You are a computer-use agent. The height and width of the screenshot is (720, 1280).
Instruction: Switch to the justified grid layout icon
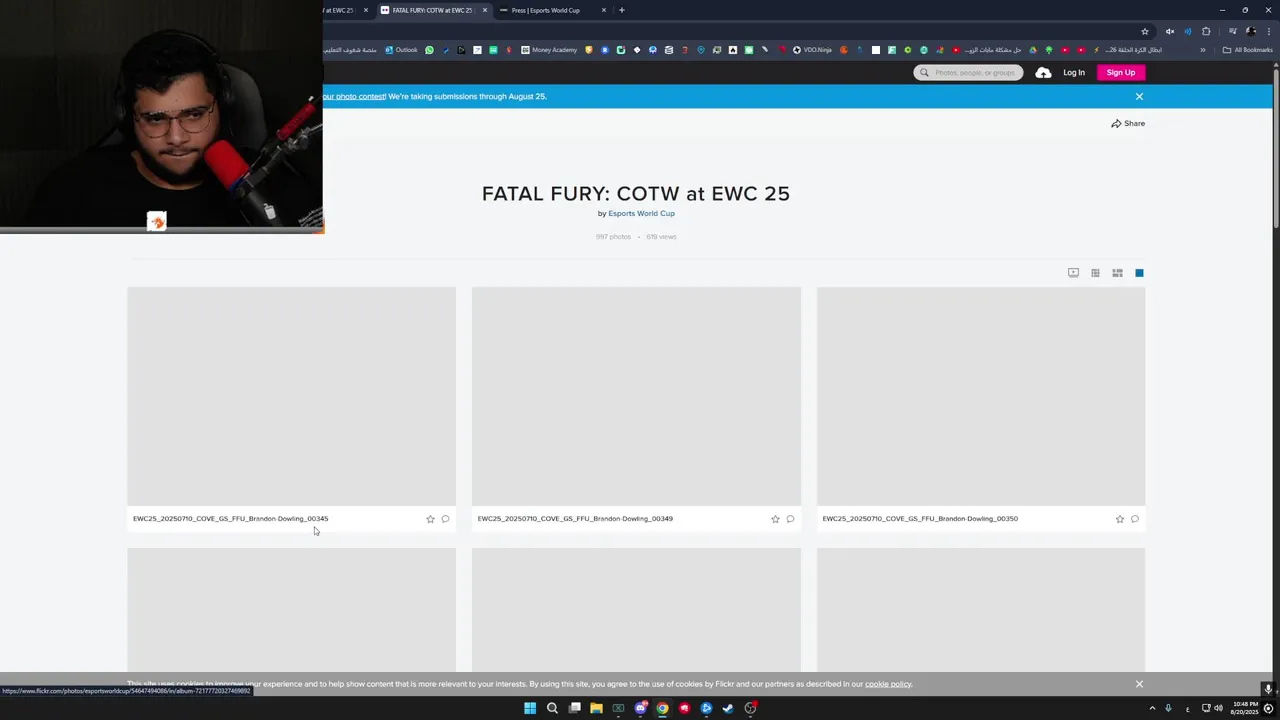[x=1095, y=273]
